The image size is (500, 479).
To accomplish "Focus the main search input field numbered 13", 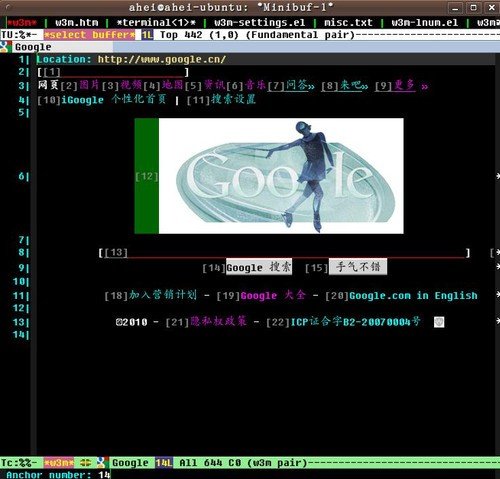I will [284, 253].
